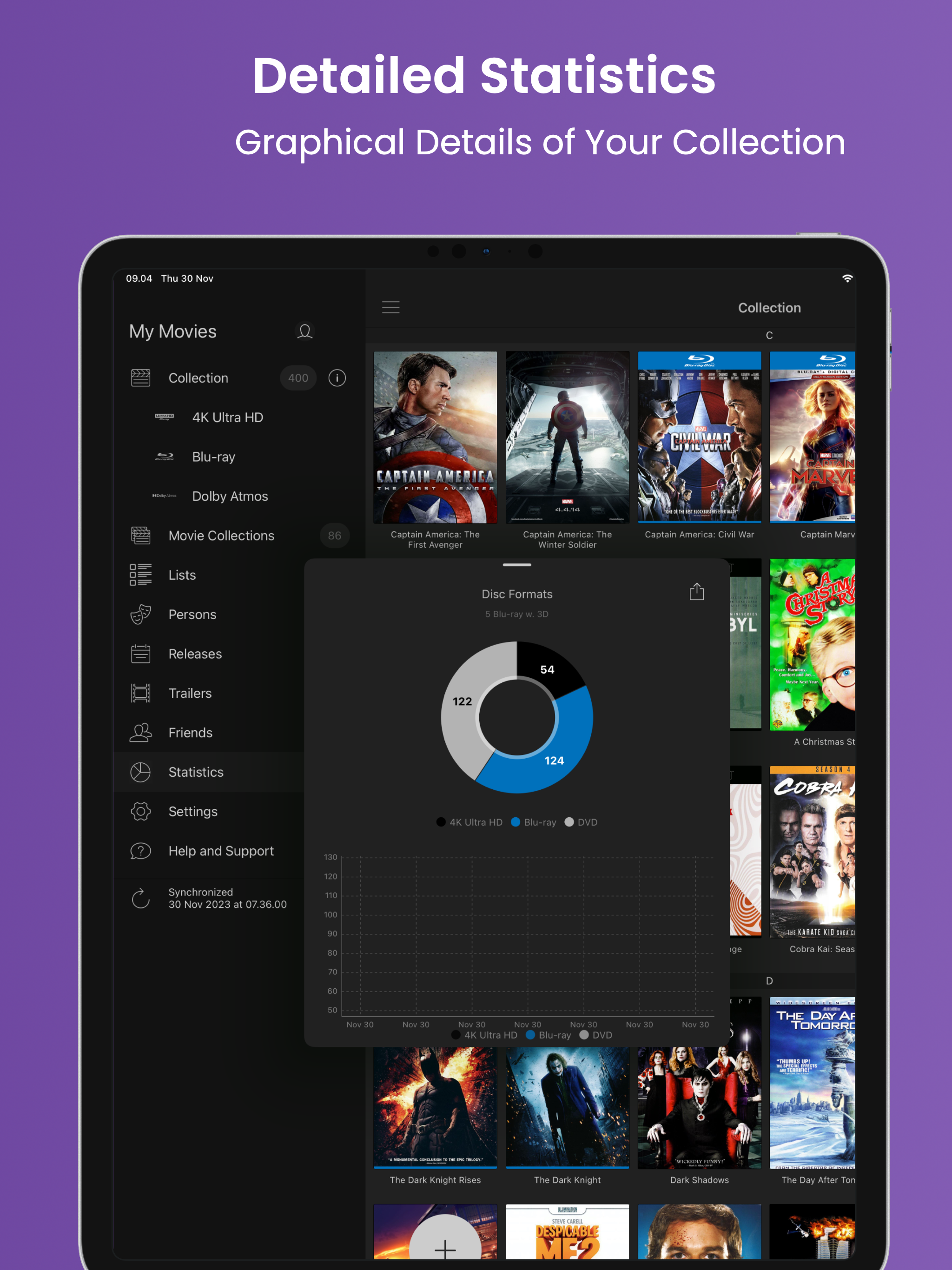Viewport: 952px width, 1270px height.
Task: Tap the share icon in Disc Formats
Action: point(696,592)
